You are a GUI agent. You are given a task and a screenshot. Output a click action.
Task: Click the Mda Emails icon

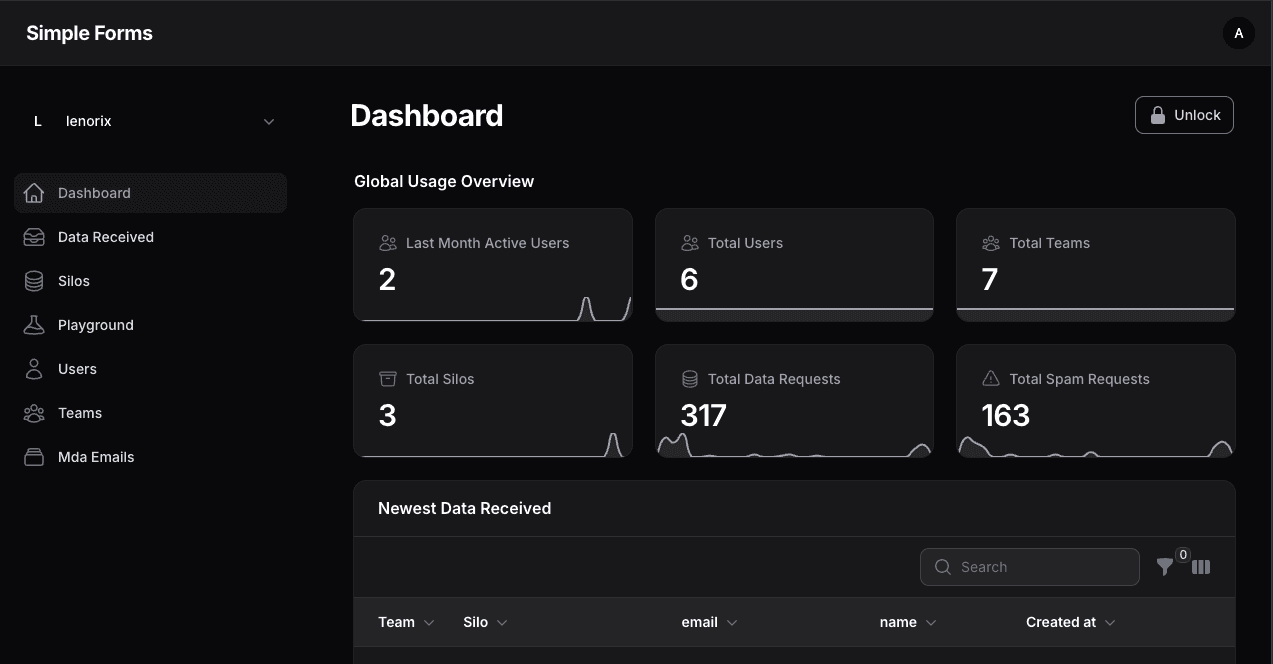tap(34, 457)
